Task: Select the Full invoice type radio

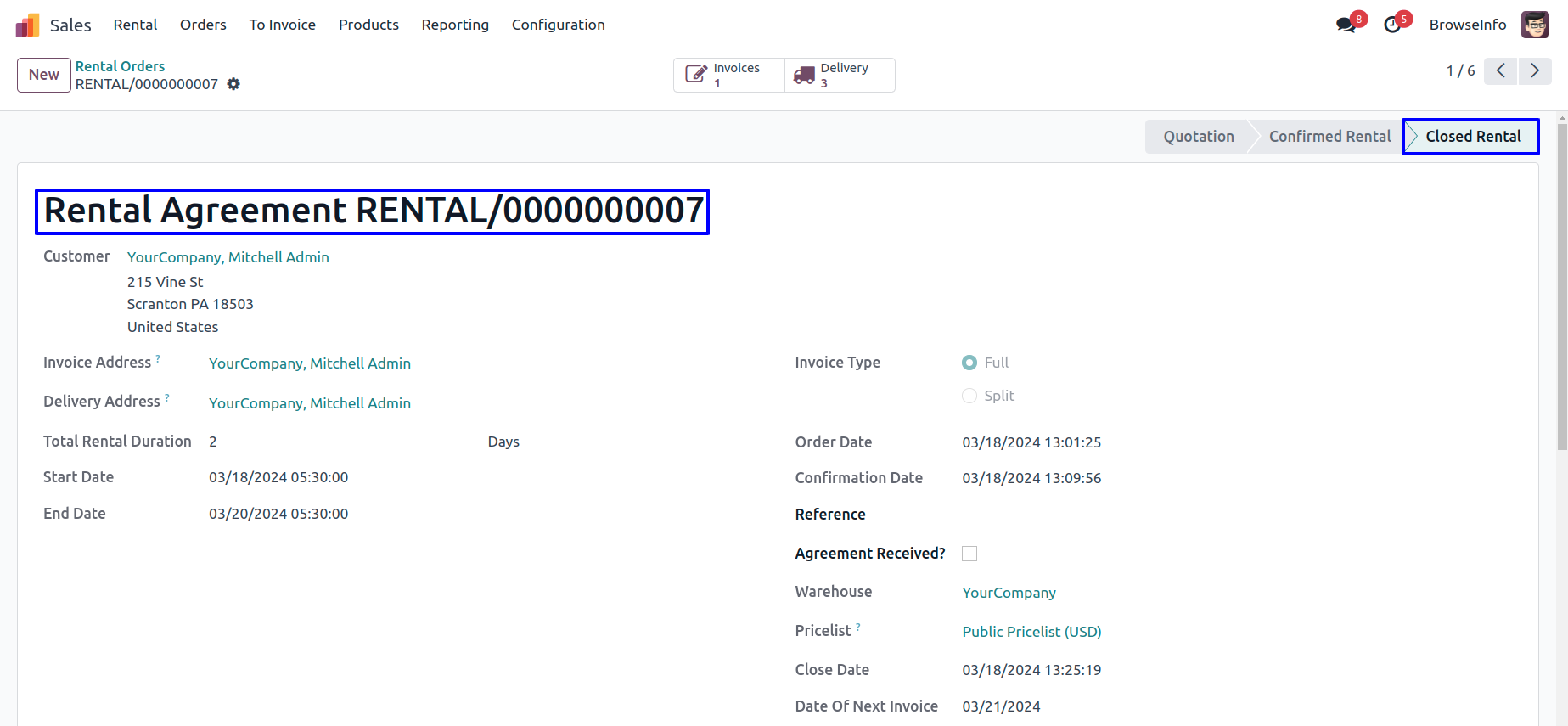Action: point(969,363)
